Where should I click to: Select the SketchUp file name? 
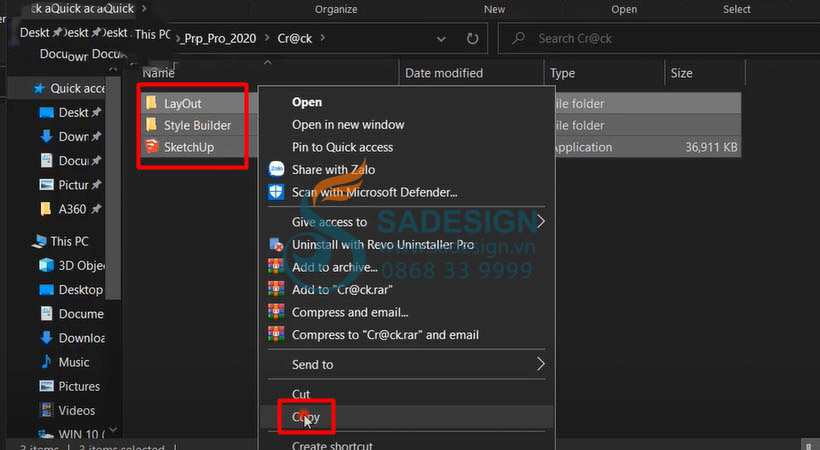pos(189,147)
